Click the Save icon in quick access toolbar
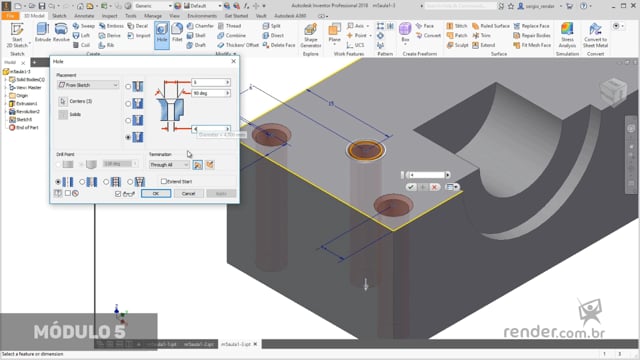The width and height of the screenshot is (640, 360). click(x=42, y=6)
